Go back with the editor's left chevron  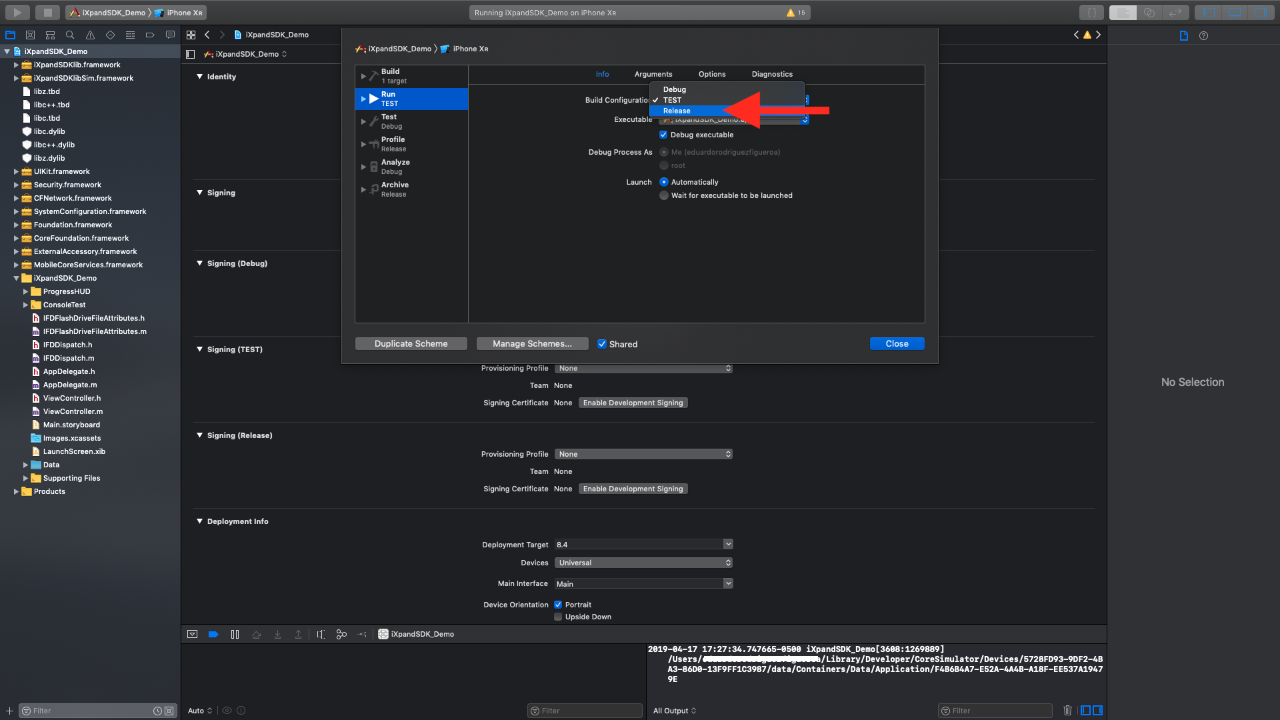pos(207,34)
